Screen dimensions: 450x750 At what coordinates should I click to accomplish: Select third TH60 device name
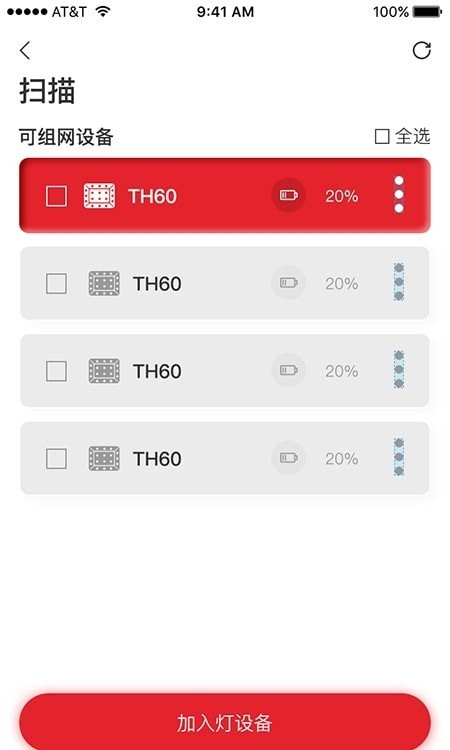157,371
